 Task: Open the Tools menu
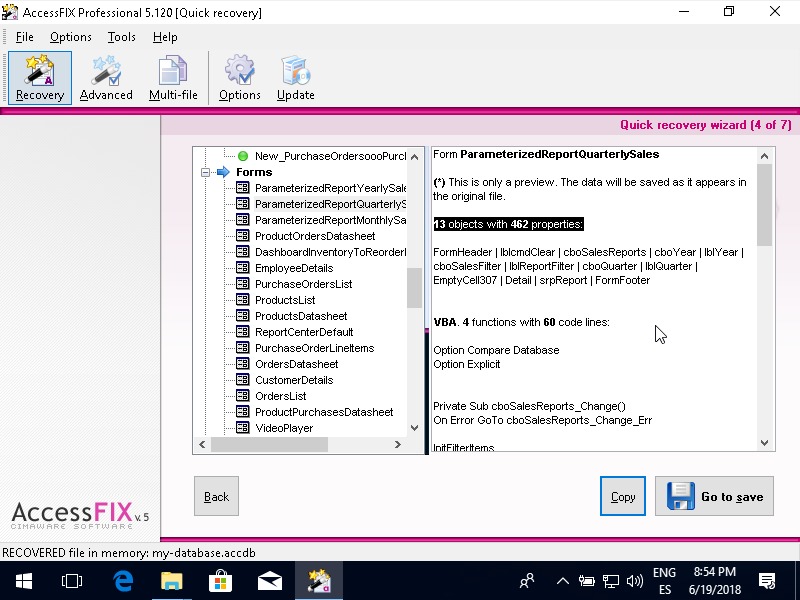121,37
